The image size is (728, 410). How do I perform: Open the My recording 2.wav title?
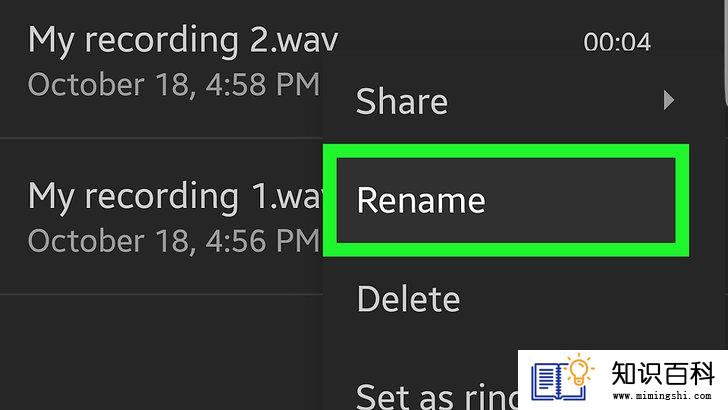click(183, 40)
